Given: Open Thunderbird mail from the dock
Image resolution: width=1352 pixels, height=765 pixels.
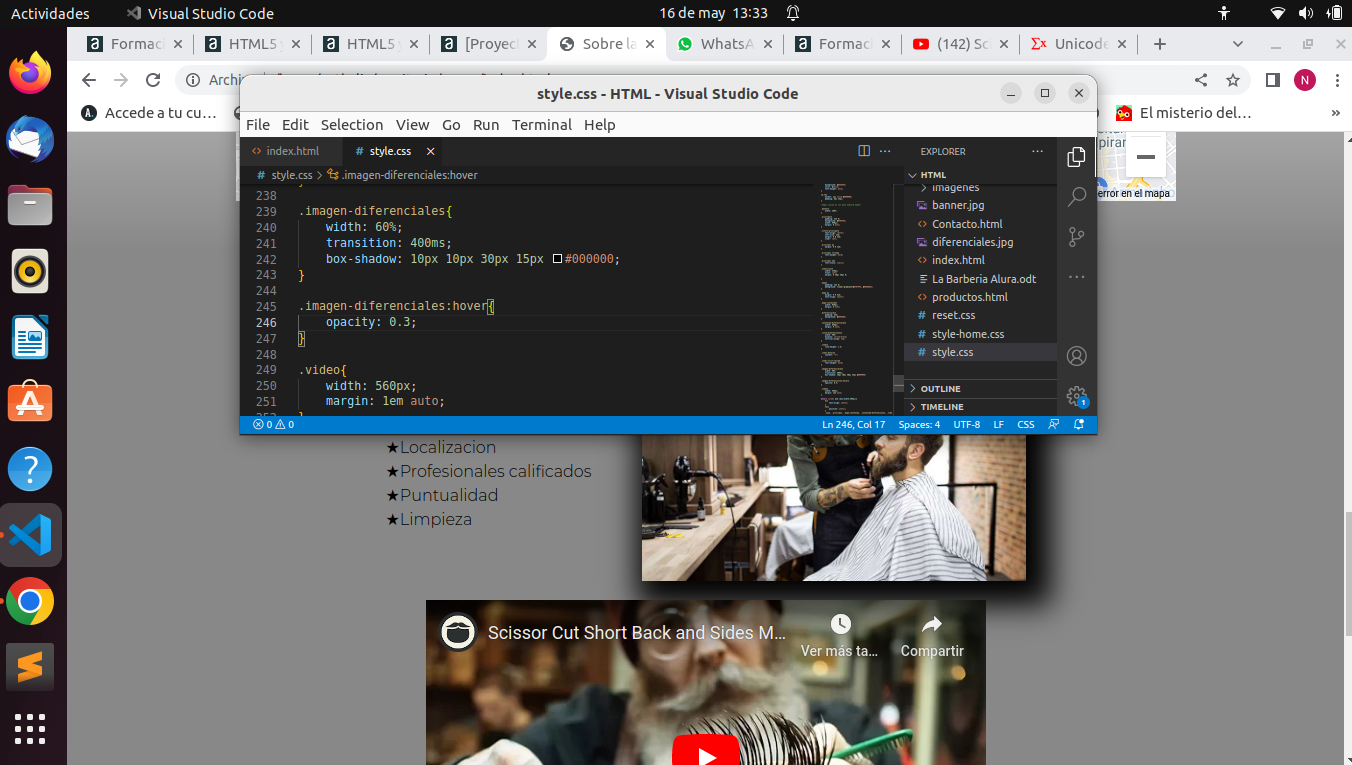Looking at the screenshot, I should click(x=30, y=139).
